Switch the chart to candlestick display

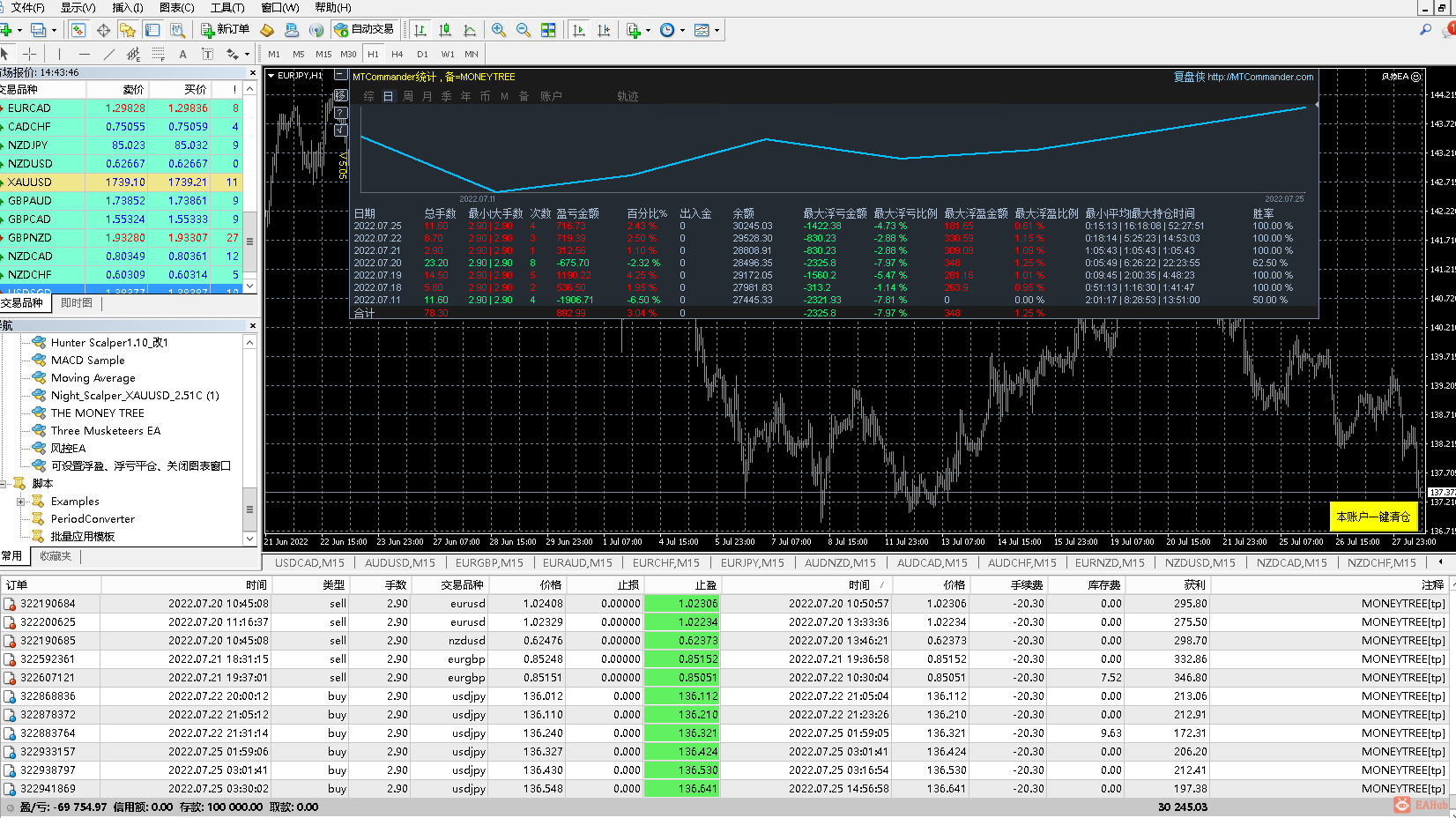445,30
